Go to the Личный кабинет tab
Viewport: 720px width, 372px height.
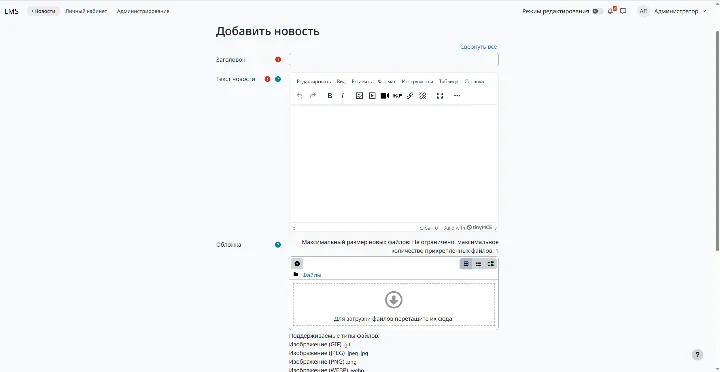pyautogui.click(x=86, y=11)
